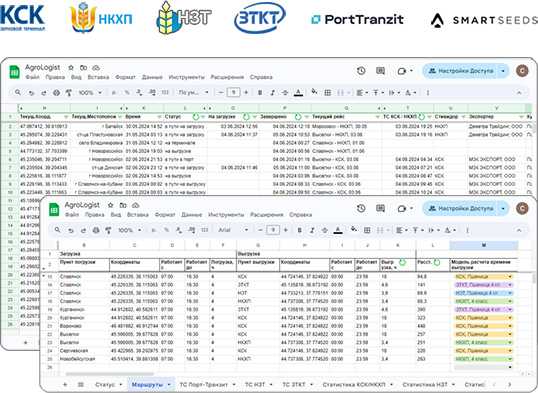This screenshot has width=538, height=393.
Task: Toggle italic formatting in front window toolbar
Action: click(x=312, y=230)
